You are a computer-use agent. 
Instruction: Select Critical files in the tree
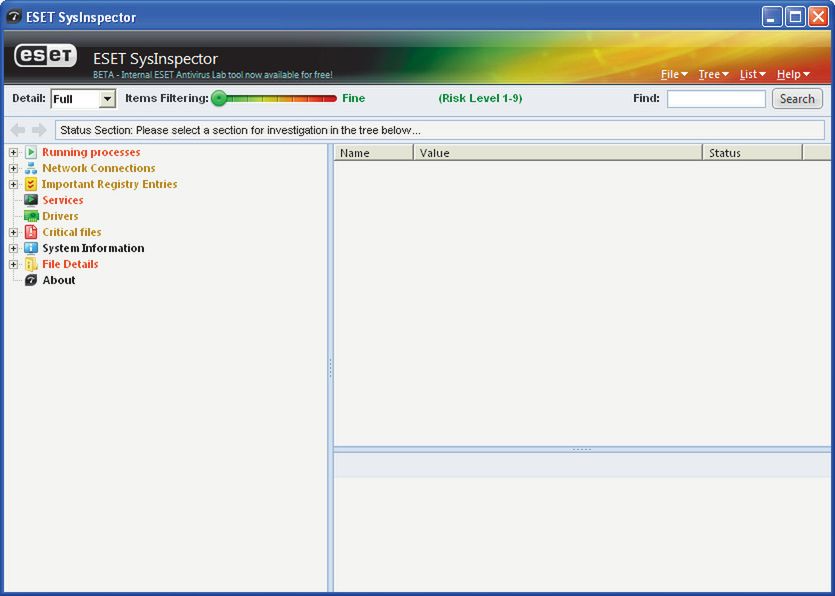pos(72,232)
